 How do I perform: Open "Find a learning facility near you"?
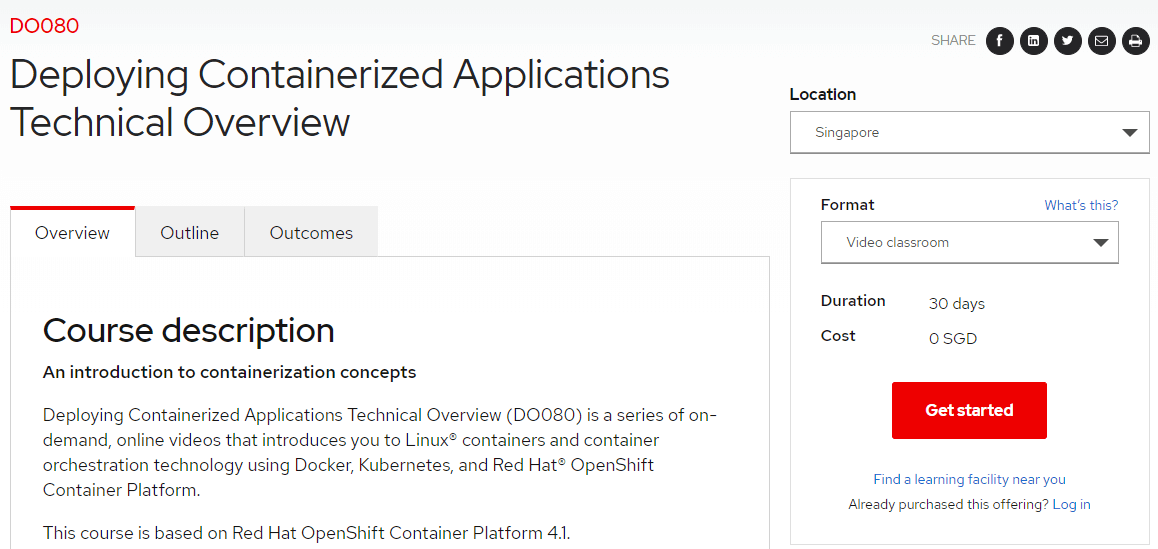(969, 479)
